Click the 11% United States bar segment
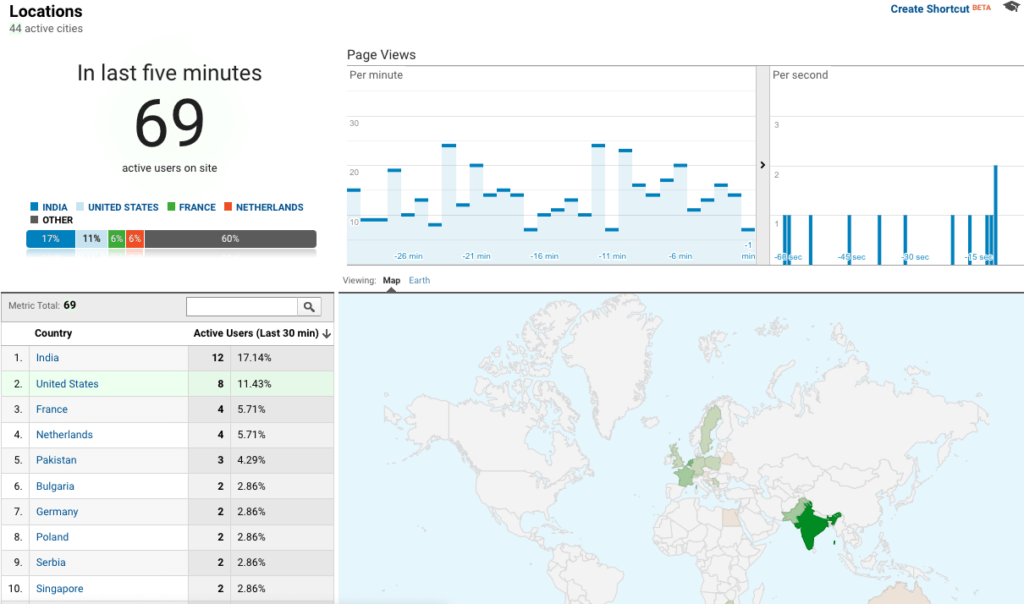This screenshot has height=604, width=1024. [91, 239]
